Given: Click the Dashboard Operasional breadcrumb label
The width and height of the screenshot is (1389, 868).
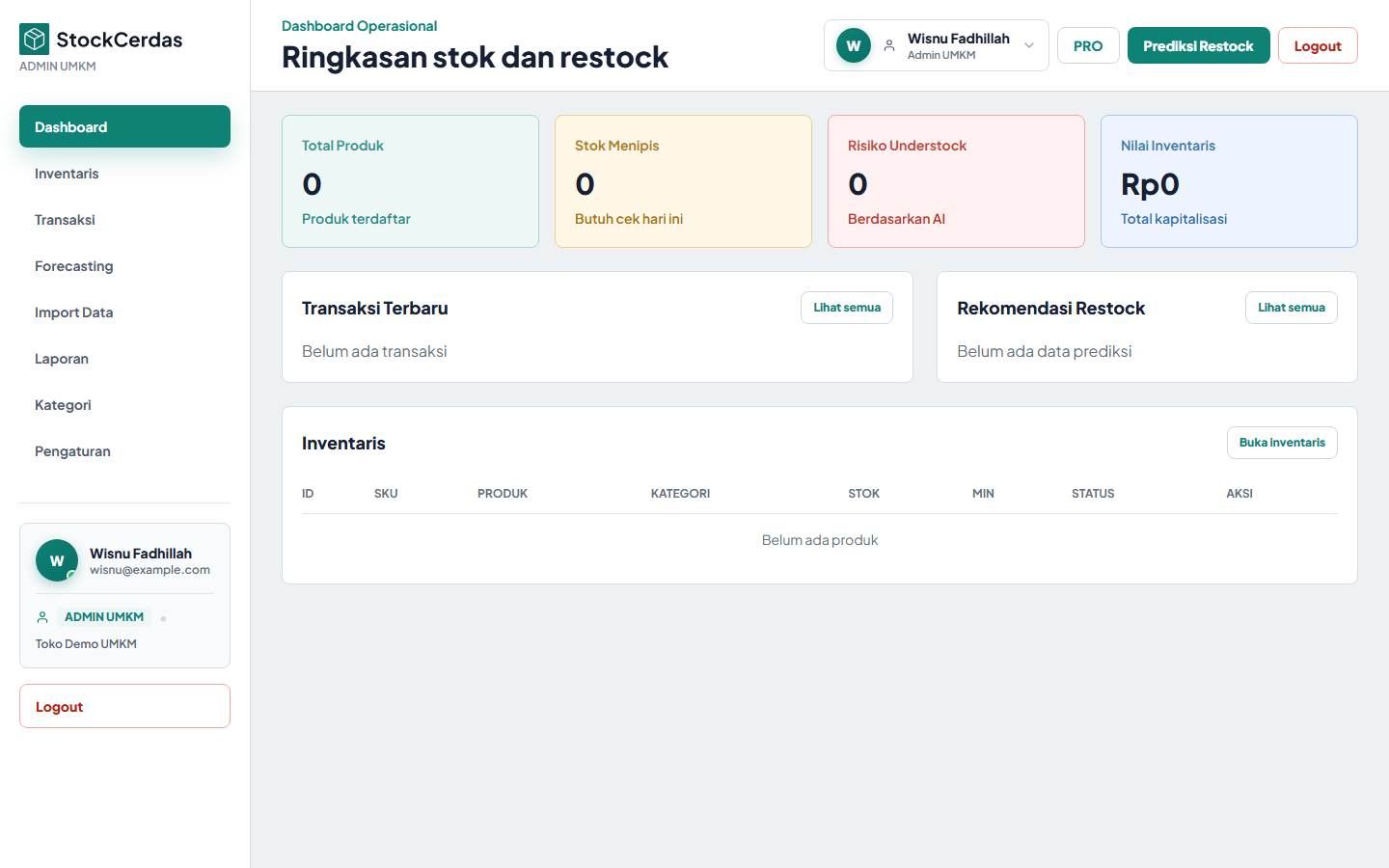Looking at the screenshot, I should tap(359, 26).
